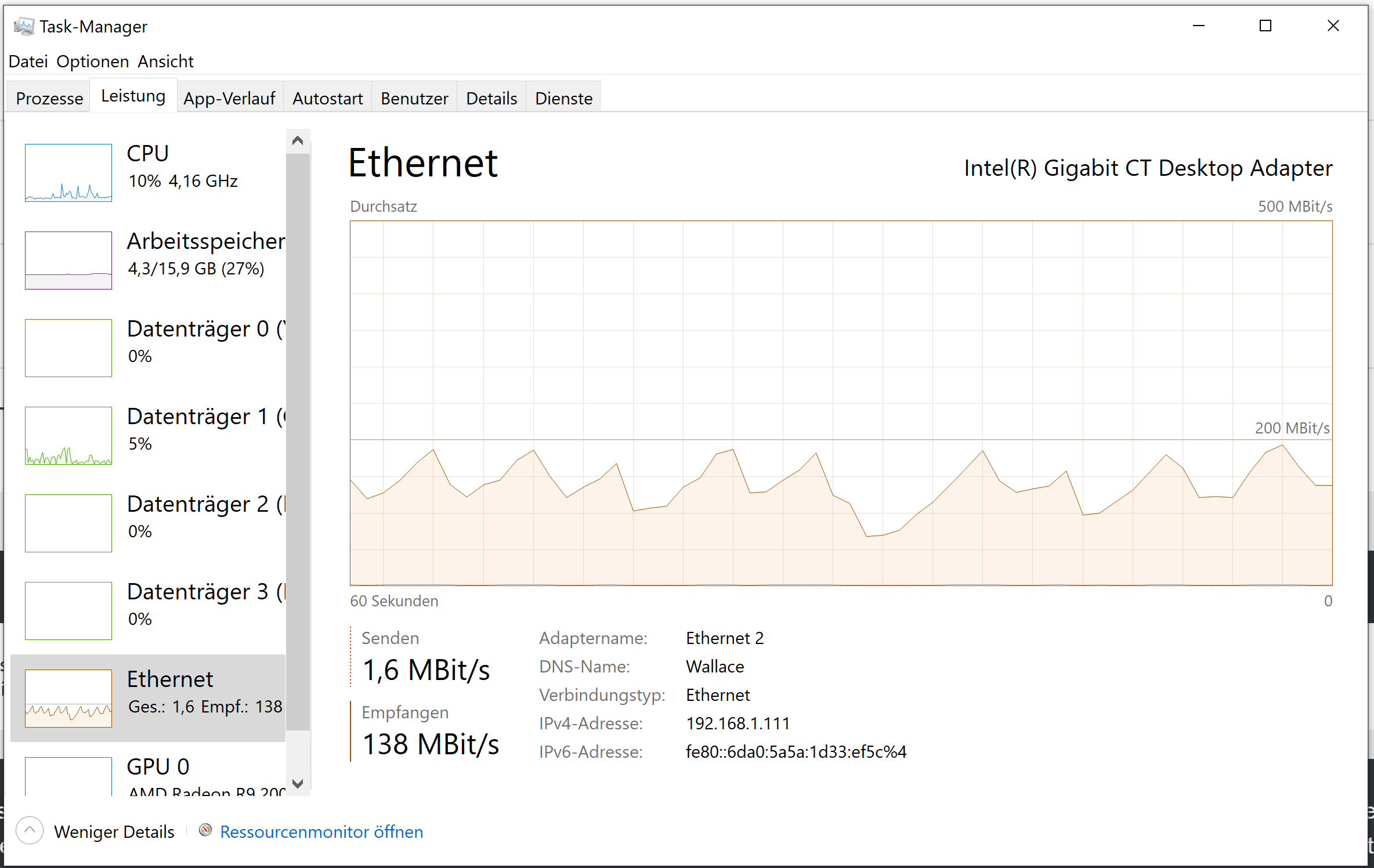
Task: Click the Weniger Details button
Action: pos(114,831)
